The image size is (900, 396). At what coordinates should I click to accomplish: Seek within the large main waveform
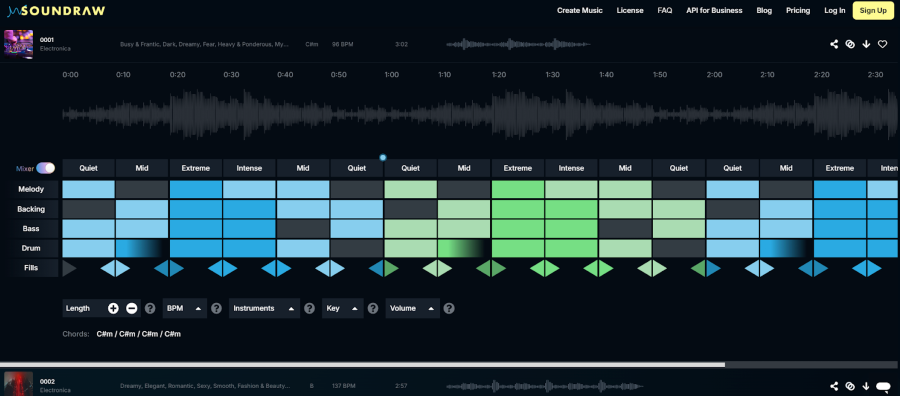[x=481, y=114]
